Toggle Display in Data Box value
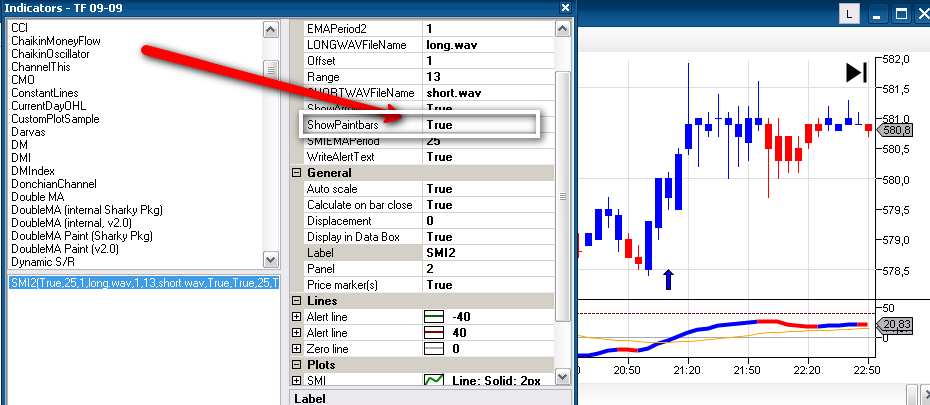The height and width of the screenshot is (405, 930). point(488,237)
